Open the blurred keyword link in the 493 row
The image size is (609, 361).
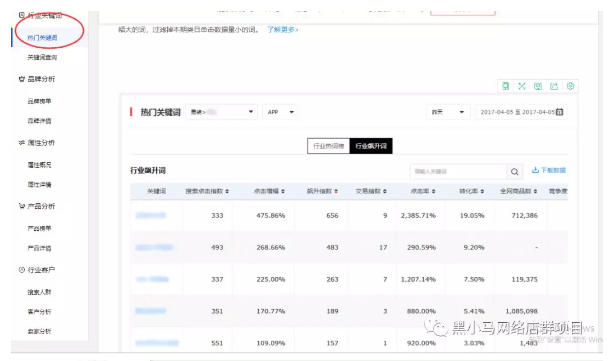pos(156,247)
